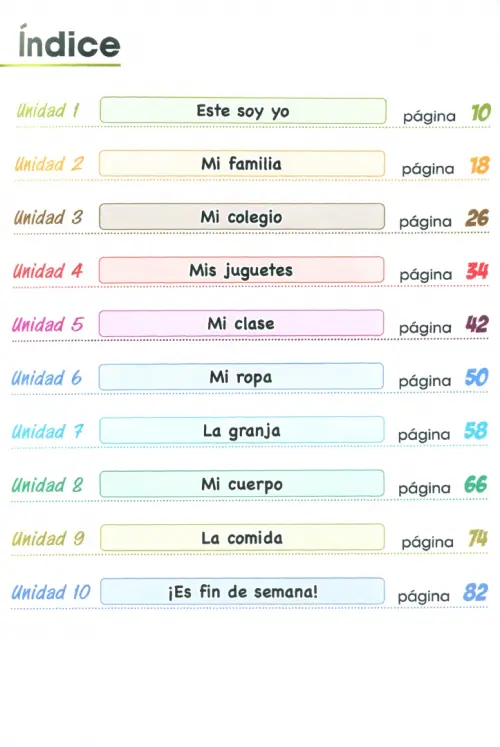Click the 'Unidad 10' label
Viewport: 500px width, 747px height.
51,593
